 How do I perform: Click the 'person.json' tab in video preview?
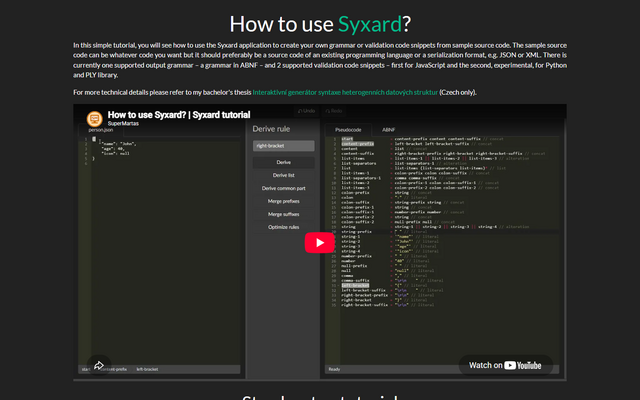(x=101, y=130)
